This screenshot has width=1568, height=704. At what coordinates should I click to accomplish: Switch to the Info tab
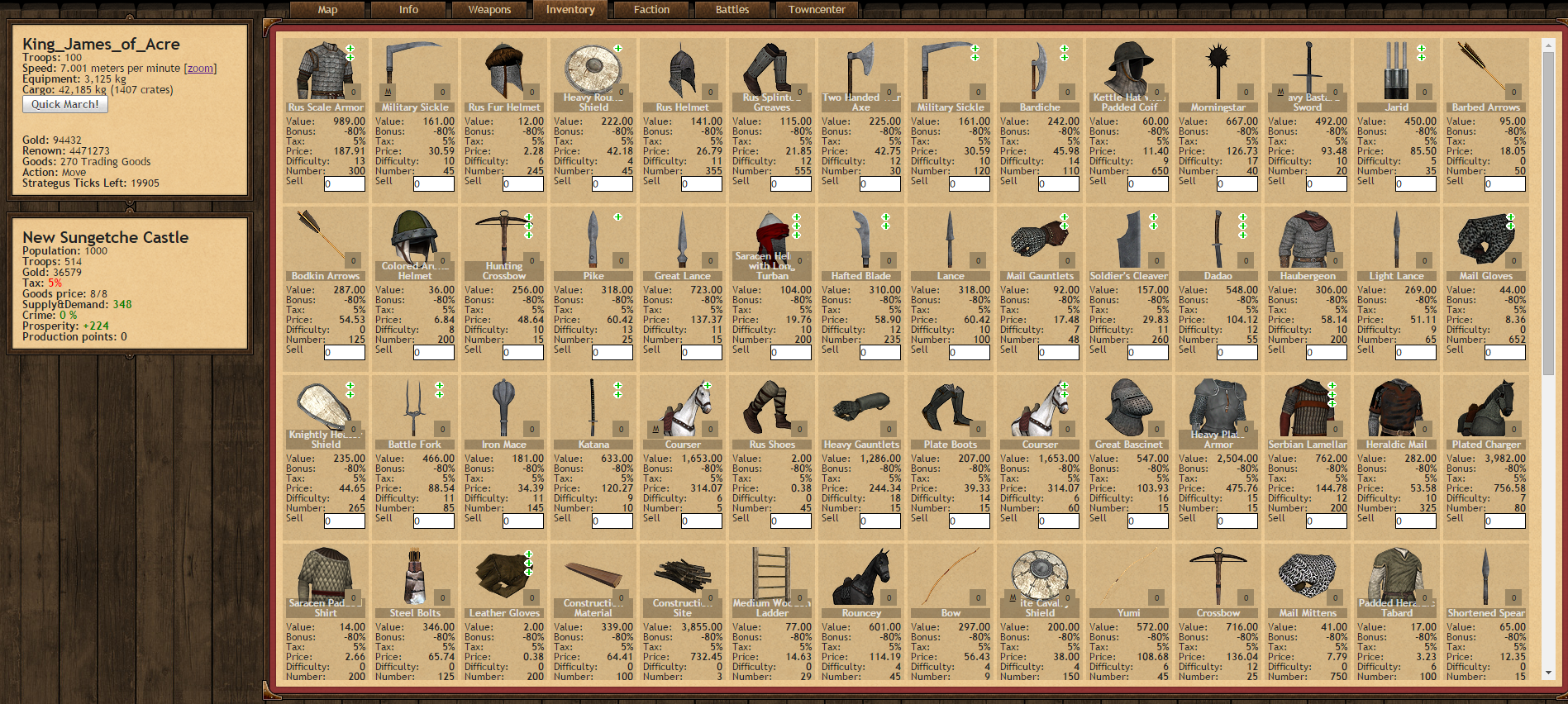(x=409, y=10)
